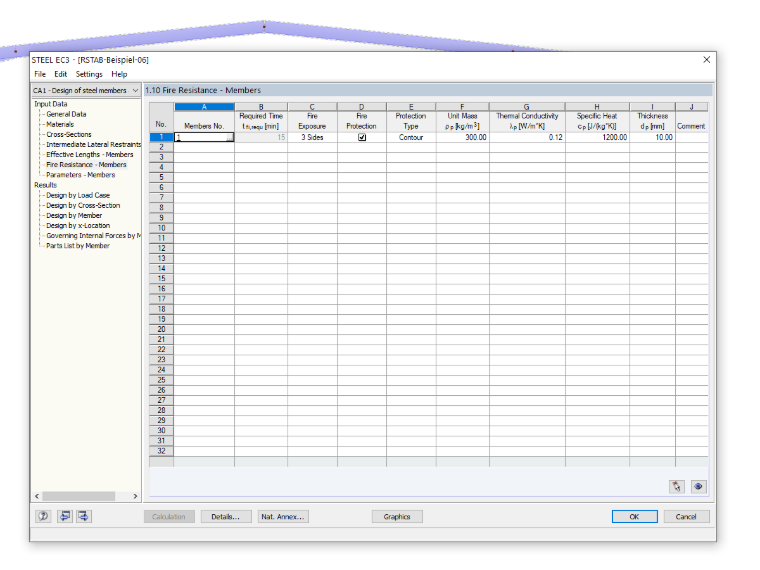This screenshot has width=760, height=570.
Task: Select Parameters - Members tree item
Action: [x=80, y=175]
